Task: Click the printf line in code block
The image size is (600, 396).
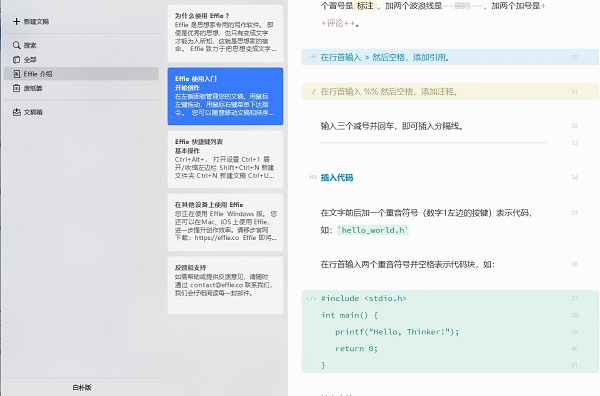Action: [397, 332]
